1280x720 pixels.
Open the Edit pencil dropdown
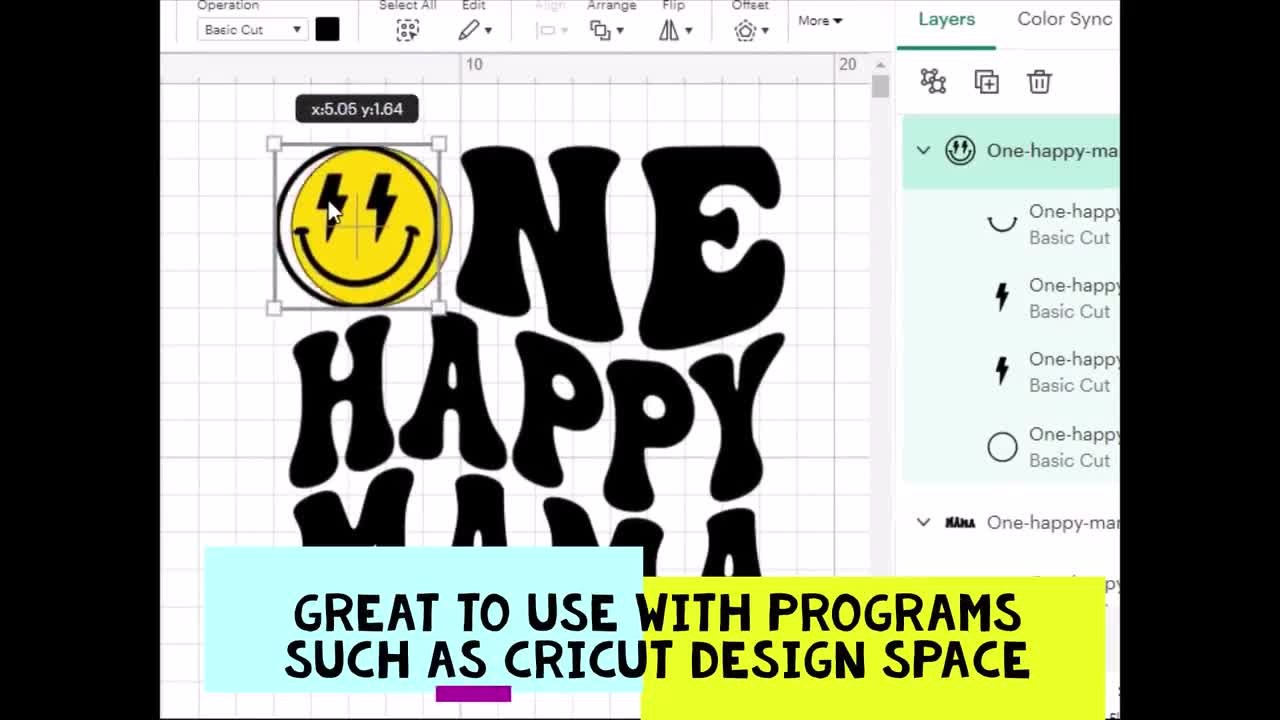pos(474,30)
